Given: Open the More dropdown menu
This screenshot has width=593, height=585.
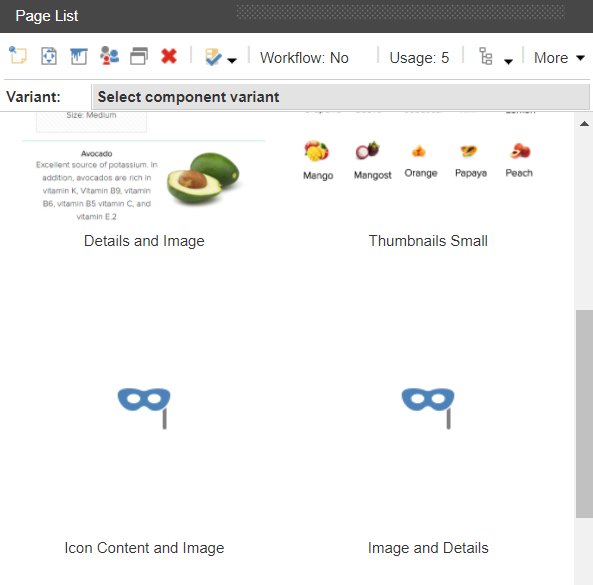Looking at the screenshot, I should coord(559,58).
